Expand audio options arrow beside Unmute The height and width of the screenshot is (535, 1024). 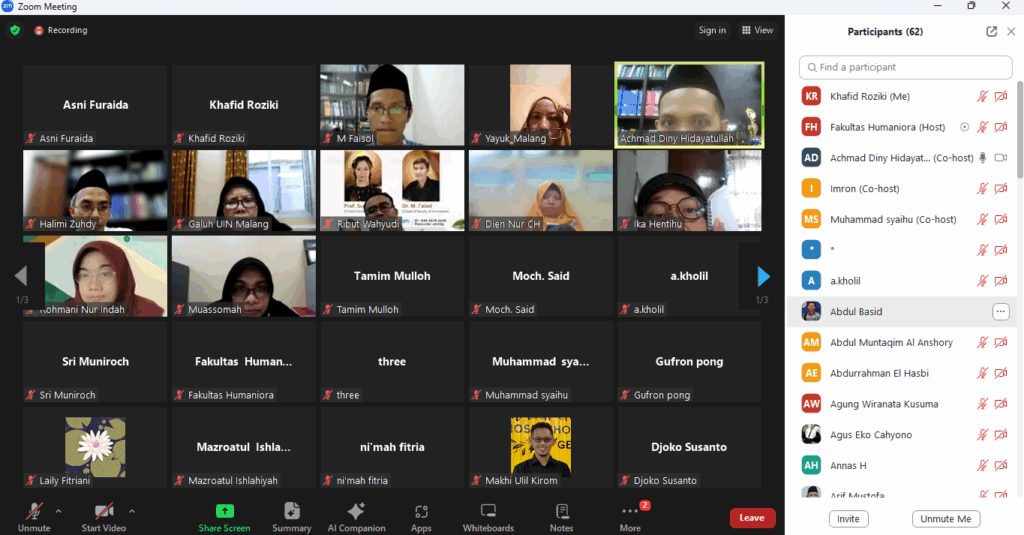(x=58, y=511)
